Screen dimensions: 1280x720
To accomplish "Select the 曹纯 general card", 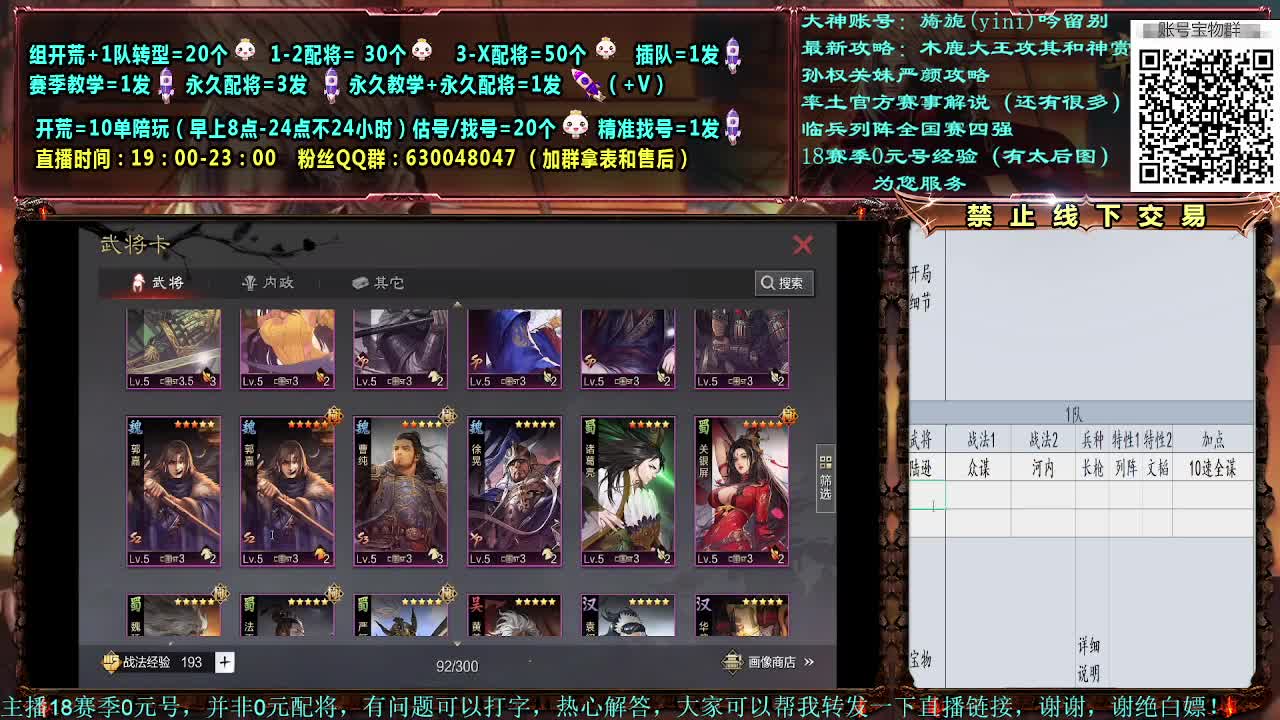I will 401,491.
